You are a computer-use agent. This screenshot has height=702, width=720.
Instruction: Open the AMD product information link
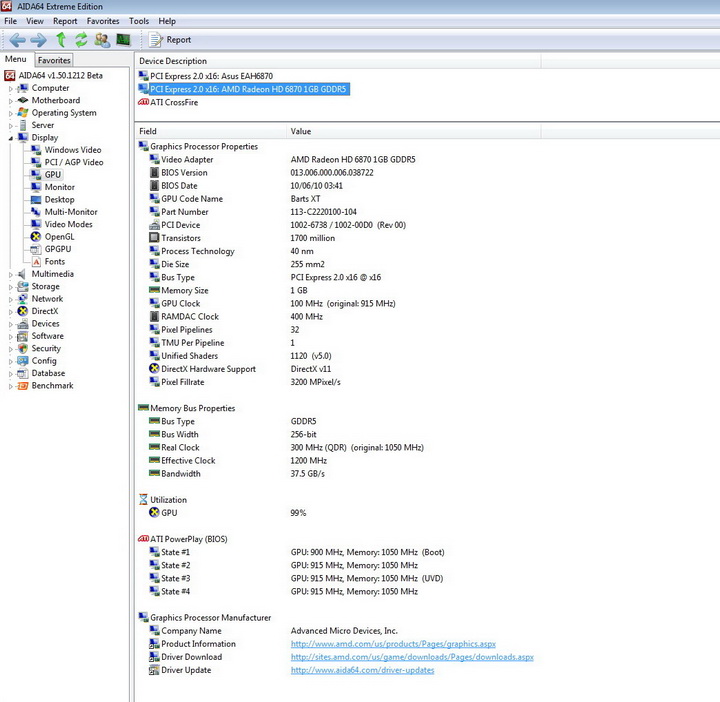pyautogui.click(x=393, y=644)
